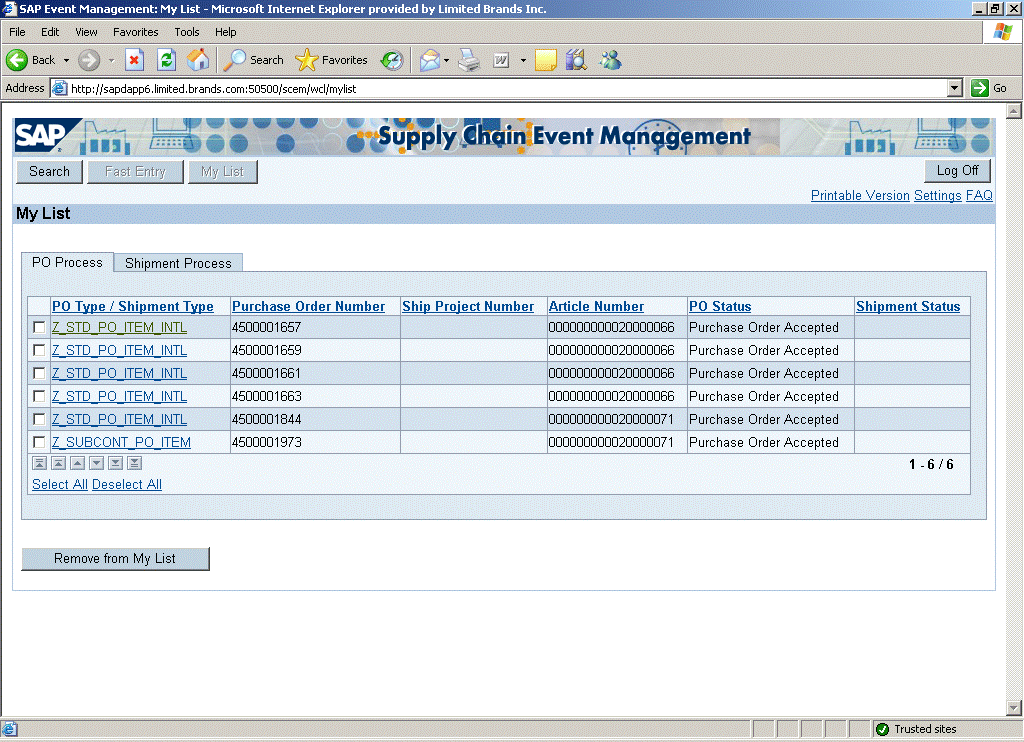
Task: Click the table page-up pager icon
Action: click(x=58, y=463)
